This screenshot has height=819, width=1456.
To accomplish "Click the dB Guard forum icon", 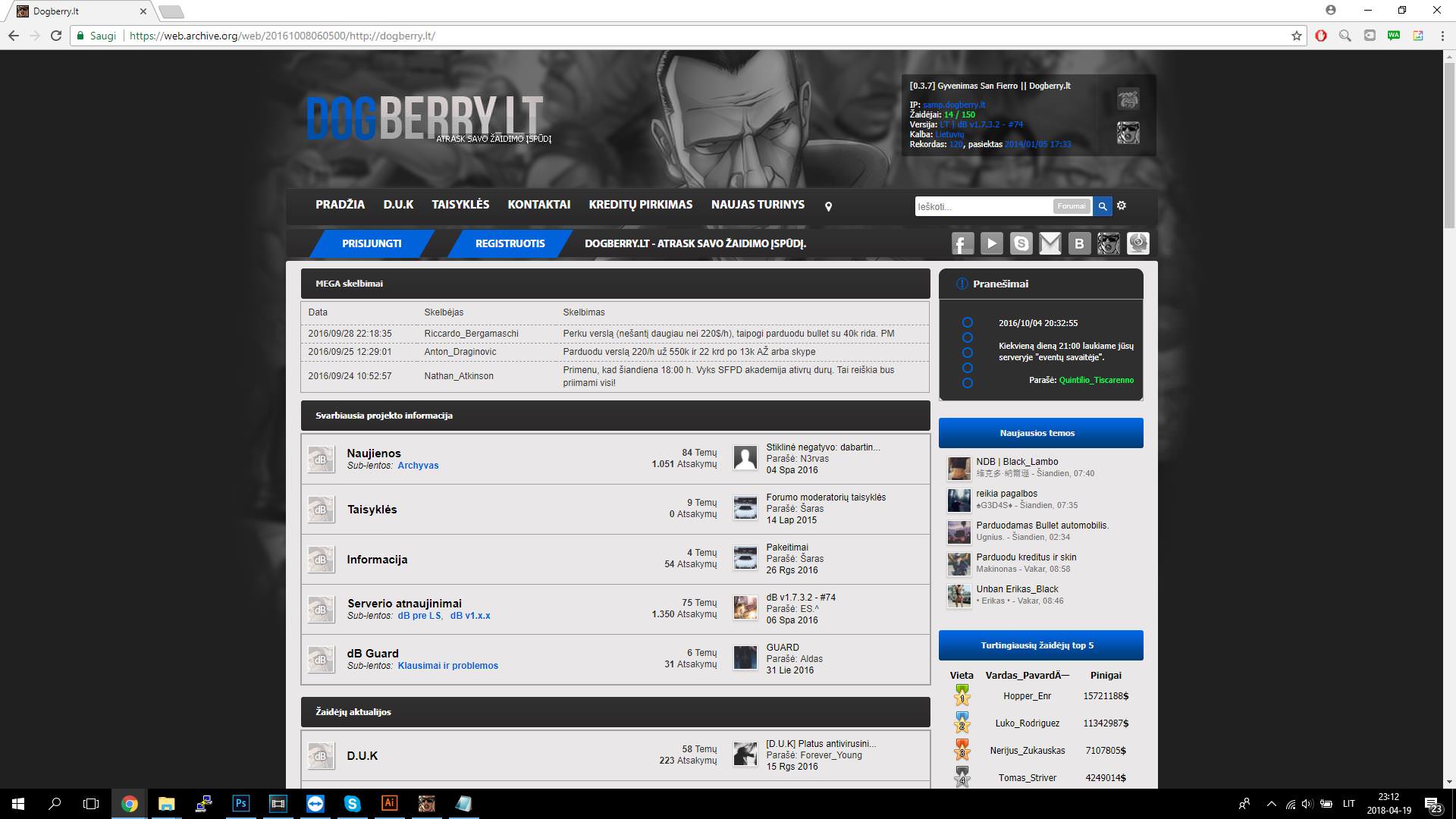I will coord(321,659).
